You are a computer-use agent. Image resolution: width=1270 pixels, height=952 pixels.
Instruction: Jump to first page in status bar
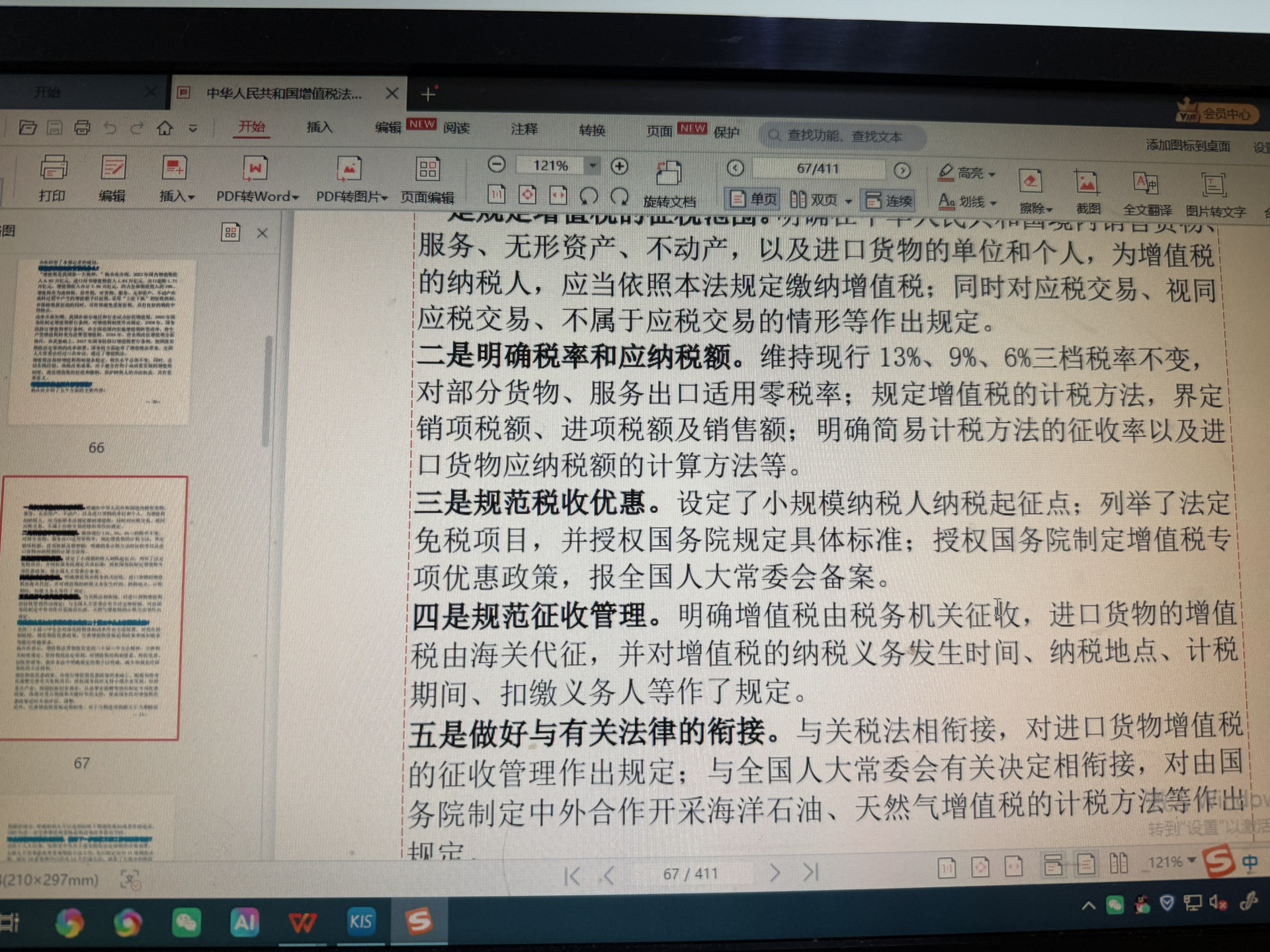tap(573, 876)
